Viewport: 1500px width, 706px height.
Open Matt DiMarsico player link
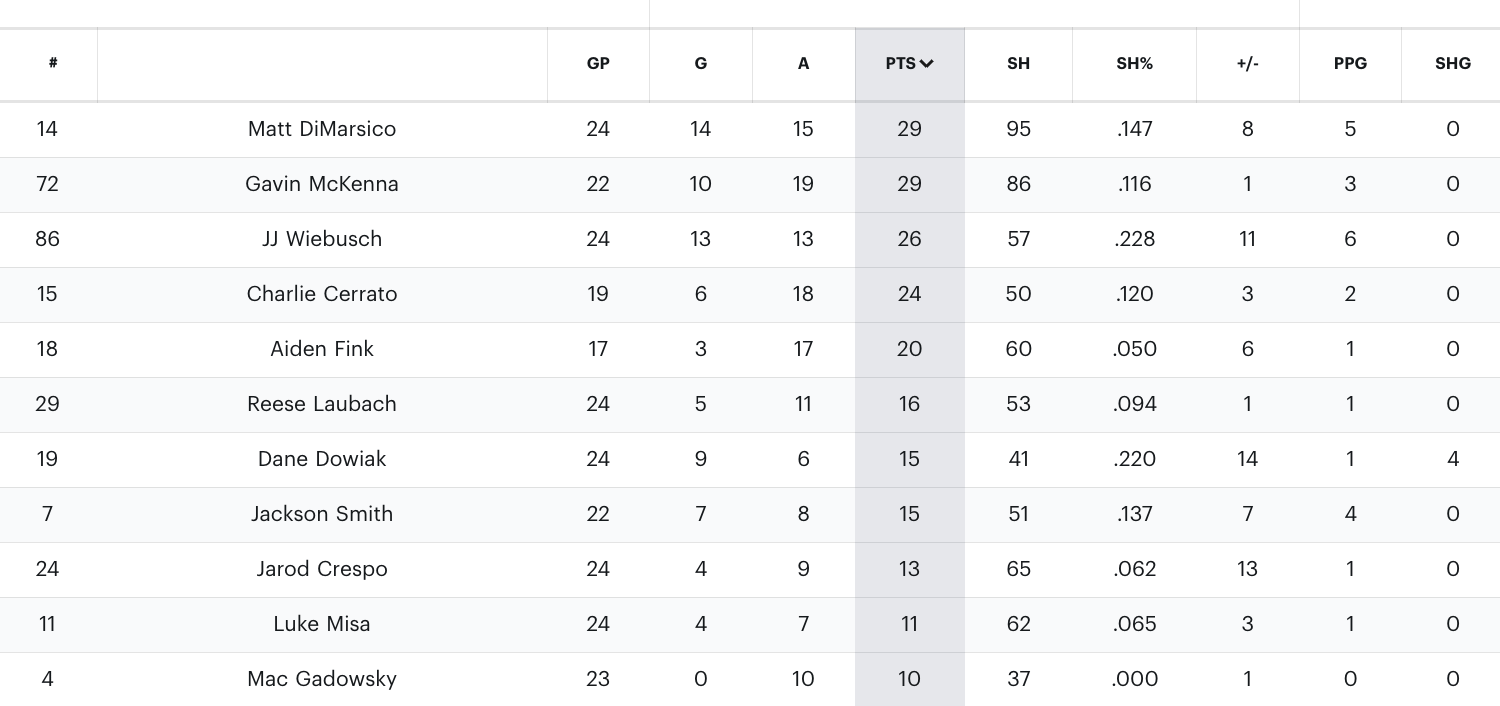click(x=322, y=129)
